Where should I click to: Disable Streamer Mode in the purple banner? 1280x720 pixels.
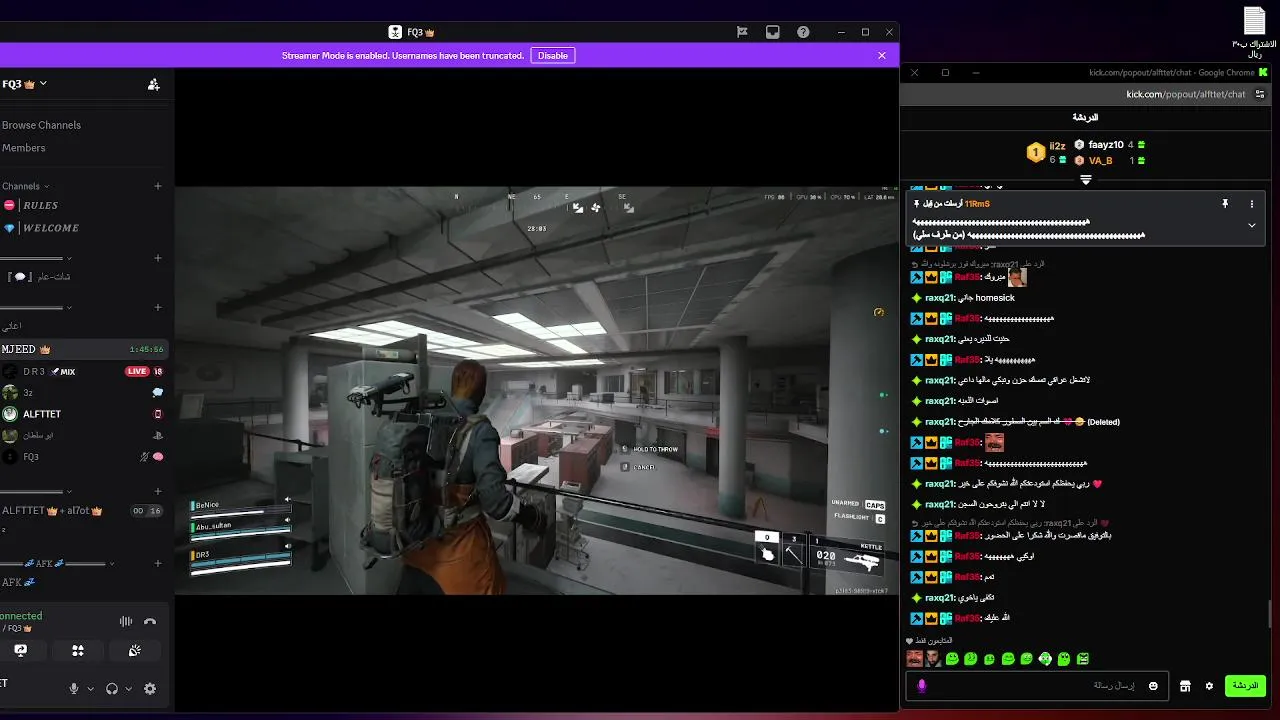click(x=553, y=56)
